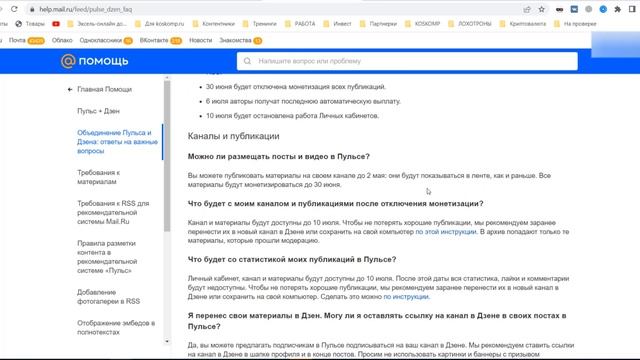Open the Товары bookmark
Screen dimensions: 640x360
click(x=30, y=24)
